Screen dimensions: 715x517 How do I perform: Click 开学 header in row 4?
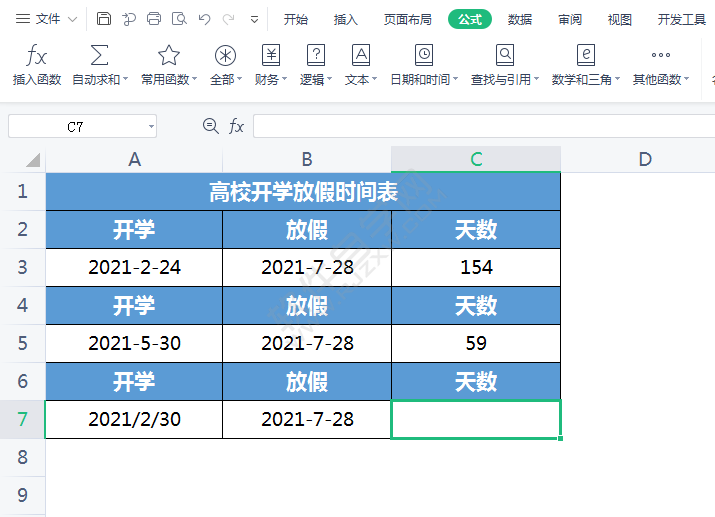coord(134,305)
